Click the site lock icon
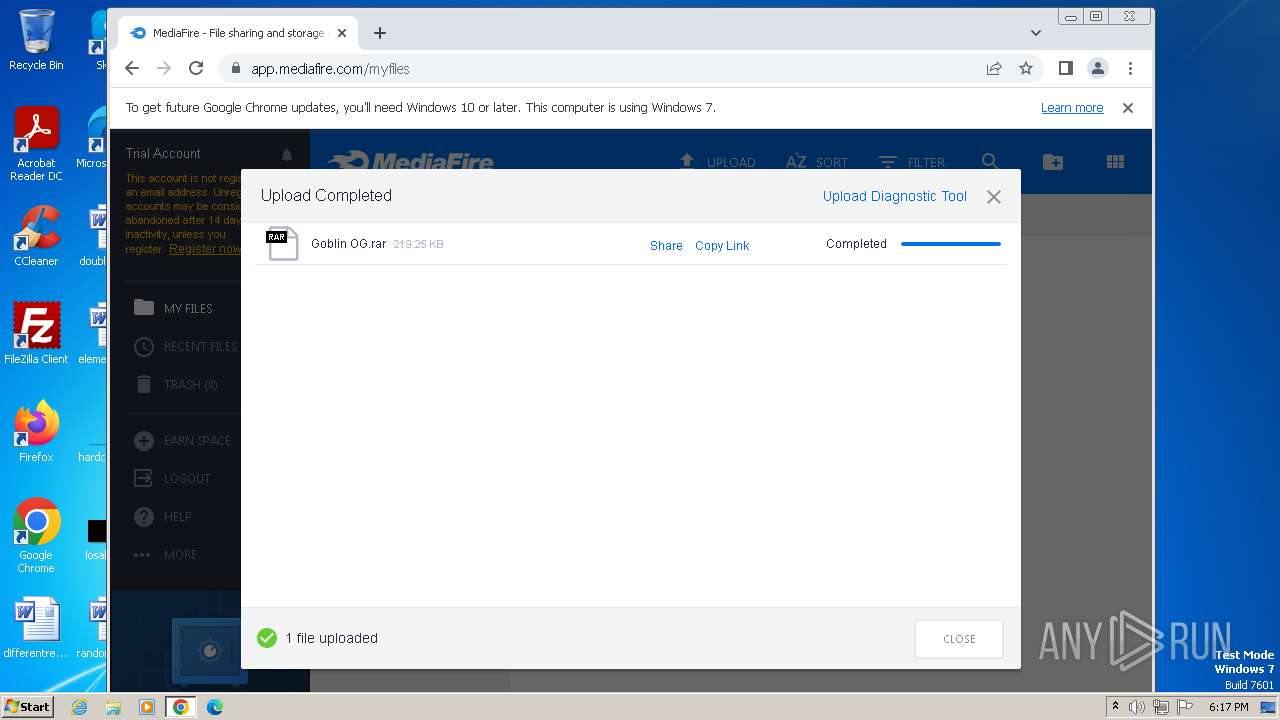1280x720 pixels. click(x=236, y=68)
